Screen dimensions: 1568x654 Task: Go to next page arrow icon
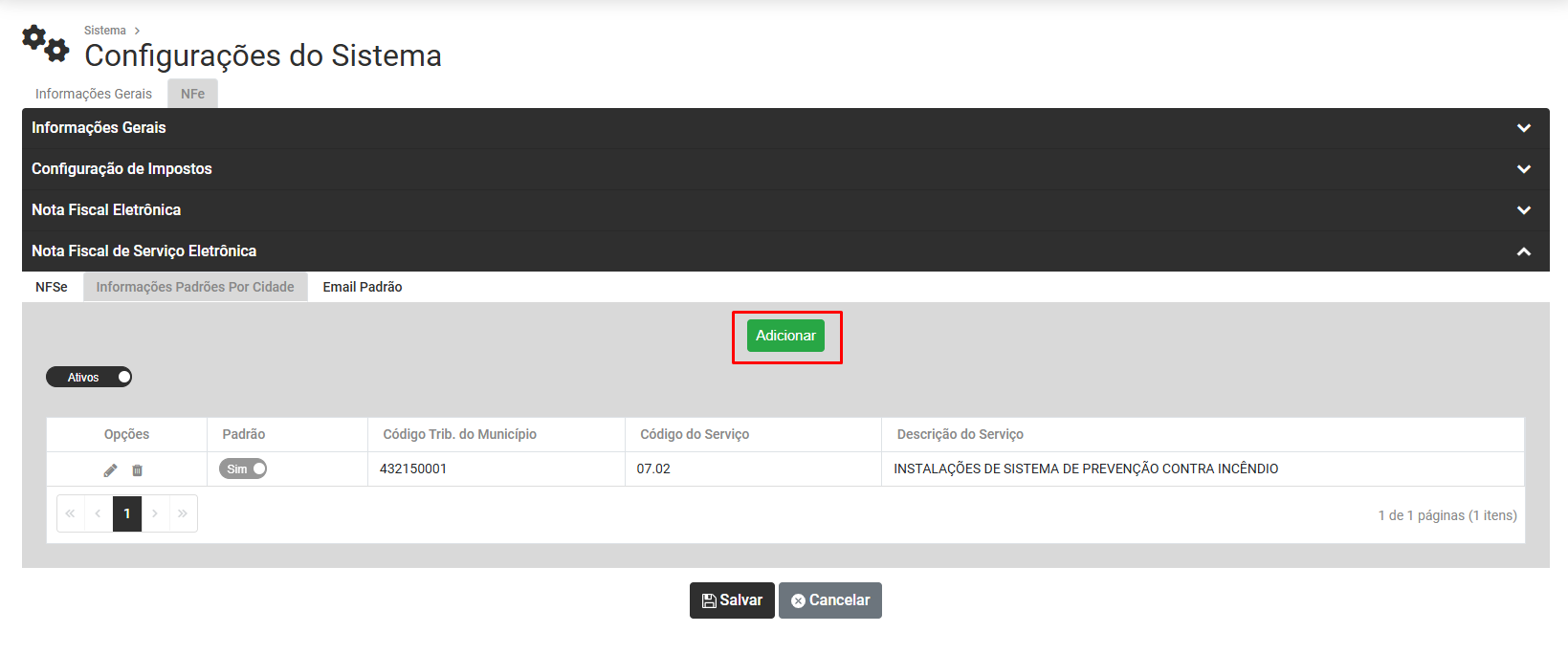pyautogui.click(x=155, y=513)
